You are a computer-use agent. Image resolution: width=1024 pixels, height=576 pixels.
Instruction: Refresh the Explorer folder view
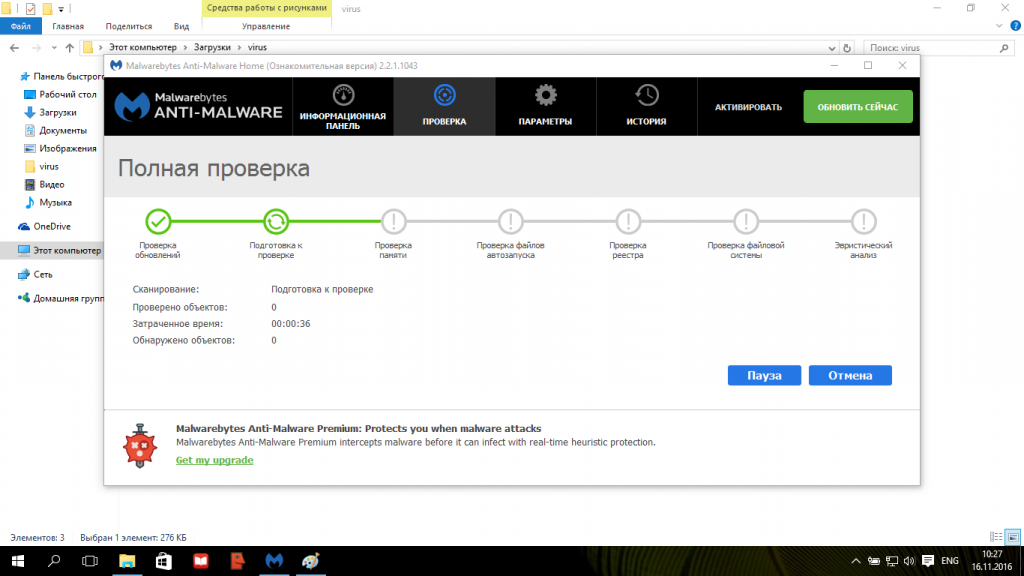pos(847,48)
